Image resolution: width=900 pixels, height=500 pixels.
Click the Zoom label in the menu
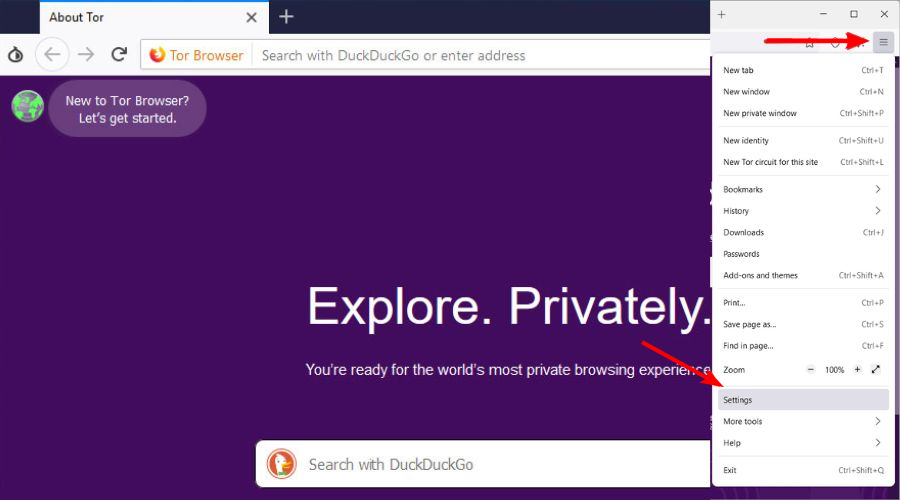click(734, 370)
